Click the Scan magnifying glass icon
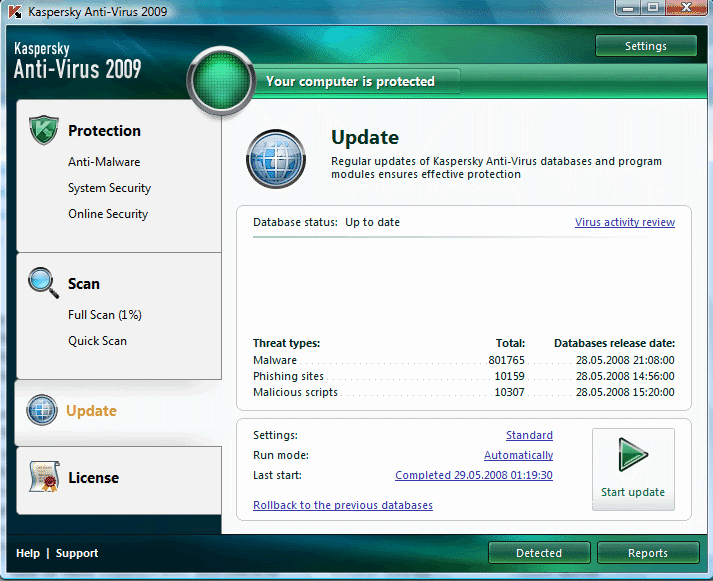The height and width of the screenshot is (581, 713). point(43,282)
